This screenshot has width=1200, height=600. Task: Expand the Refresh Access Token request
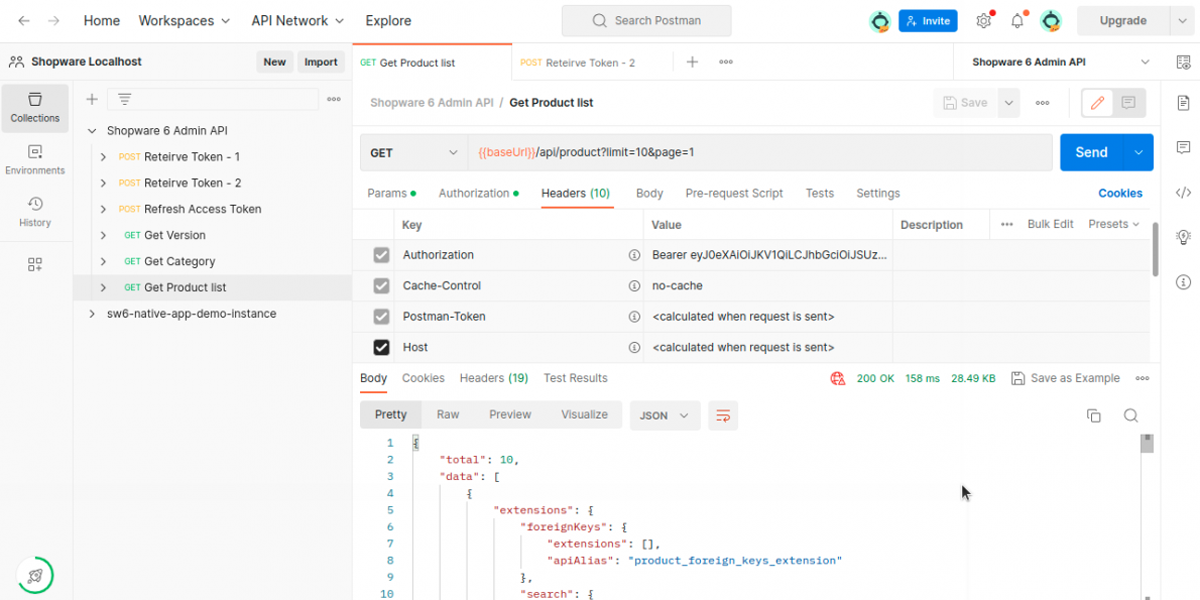(x=104, y=209)
